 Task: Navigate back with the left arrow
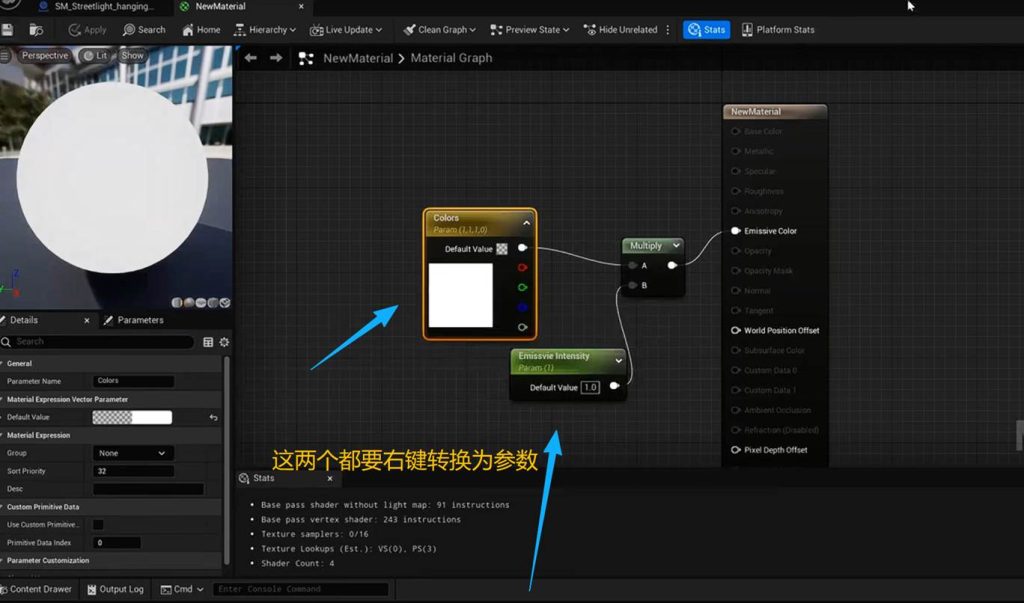tap(251, 58)
